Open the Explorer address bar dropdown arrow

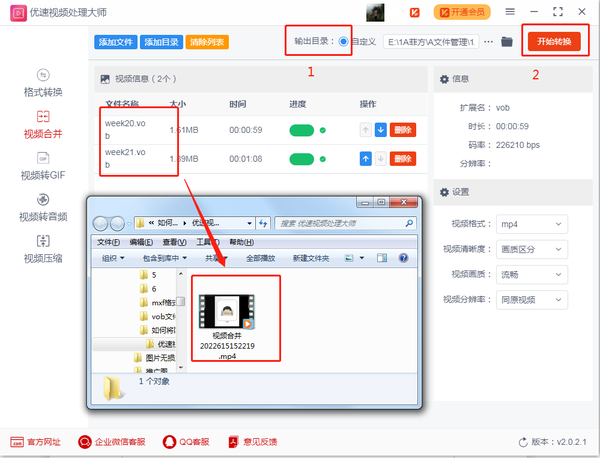tap(249, 223)
